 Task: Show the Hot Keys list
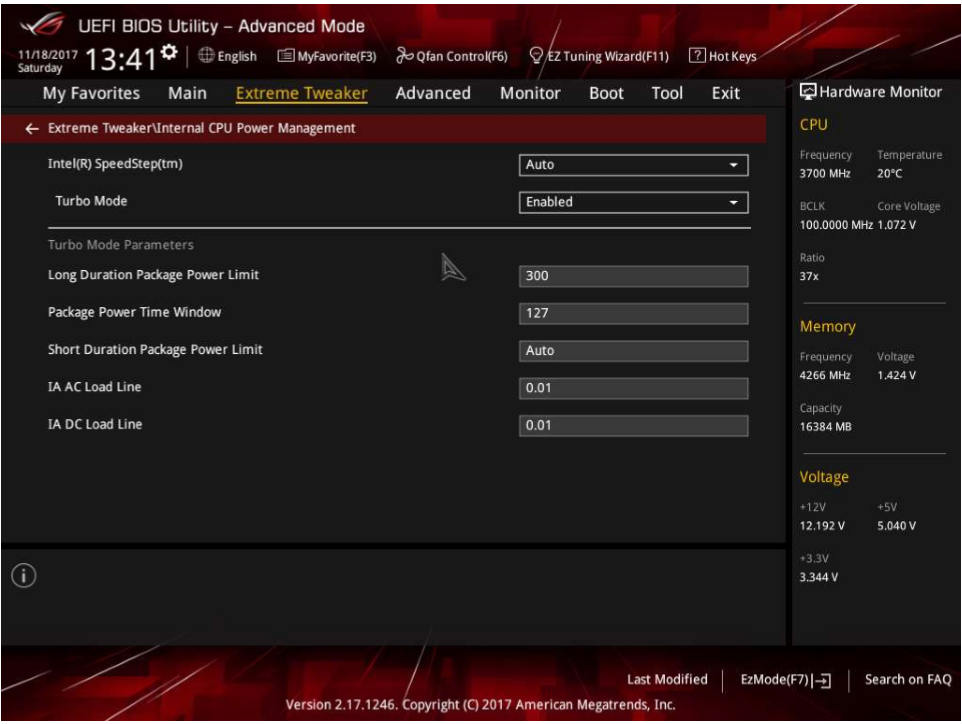pyautogui.click(x=733, y=56)
